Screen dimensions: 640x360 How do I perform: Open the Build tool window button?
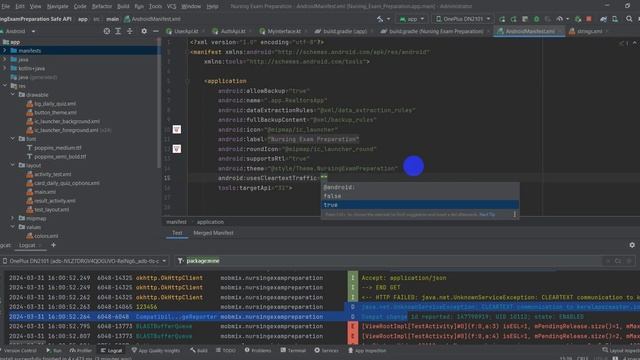coord(199,350)
